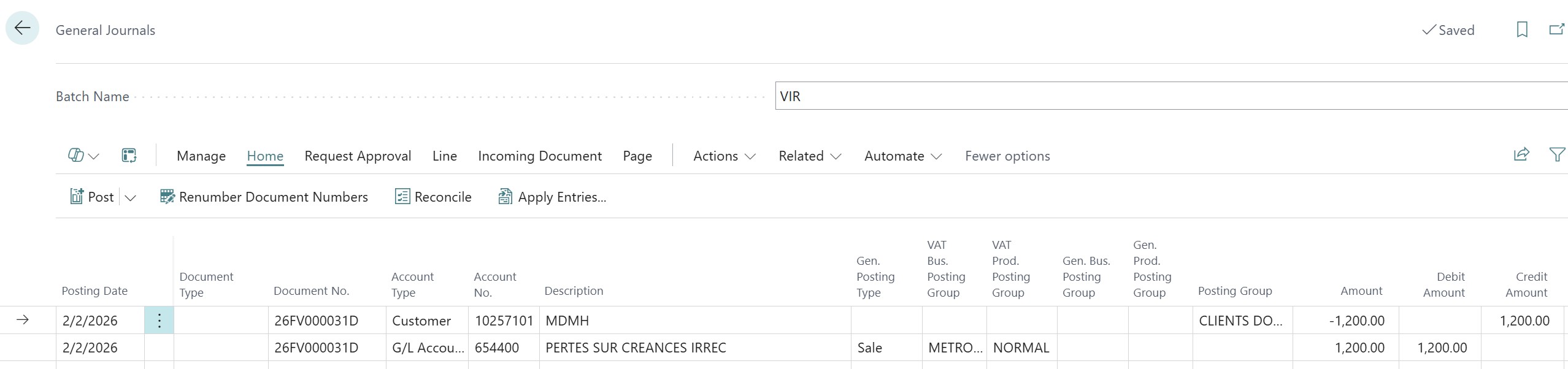Open the Request Approval tab
The width and height of the screenshot is (1568, 369).
click(x=358, y=156)
